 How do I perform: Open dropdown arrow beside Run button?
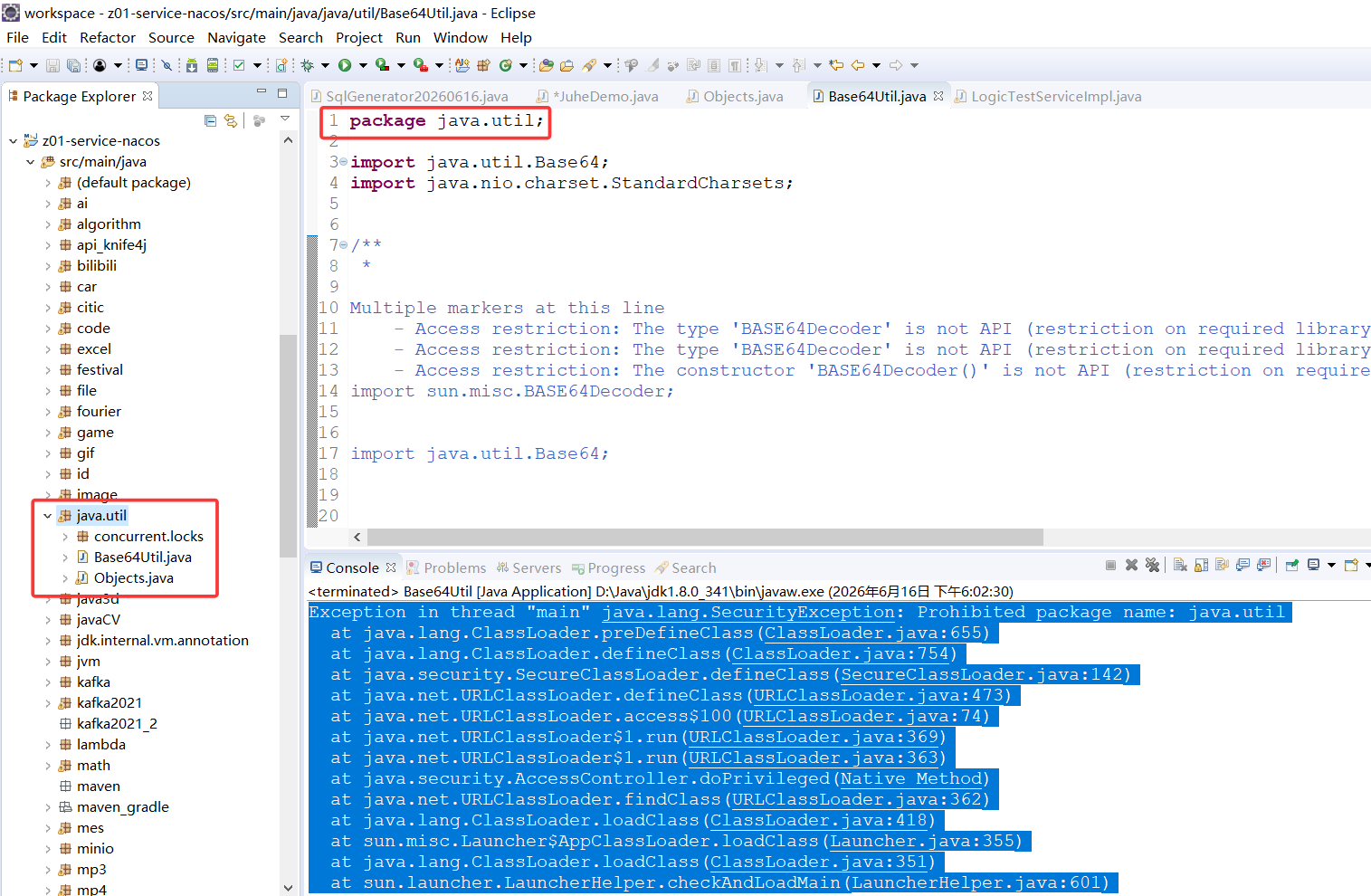click(363, 65)
